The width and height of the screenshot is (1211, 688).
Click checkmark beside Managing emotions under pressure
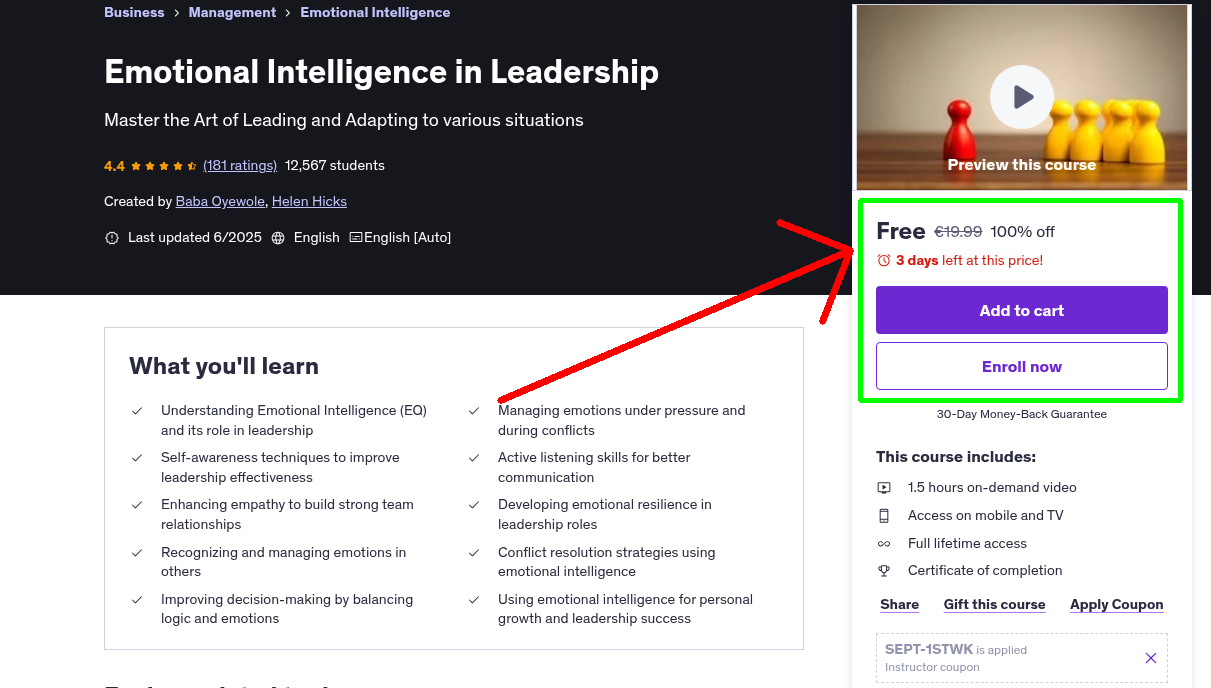[x=474, y=411]
